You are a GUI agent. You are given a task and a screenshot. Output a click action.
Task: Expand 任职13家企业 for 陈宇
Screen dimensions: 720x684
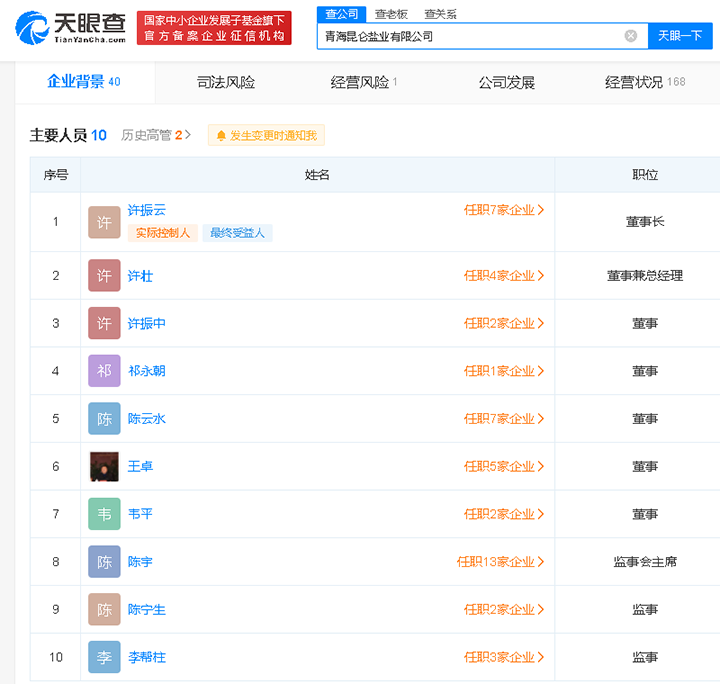coord(500,562)
